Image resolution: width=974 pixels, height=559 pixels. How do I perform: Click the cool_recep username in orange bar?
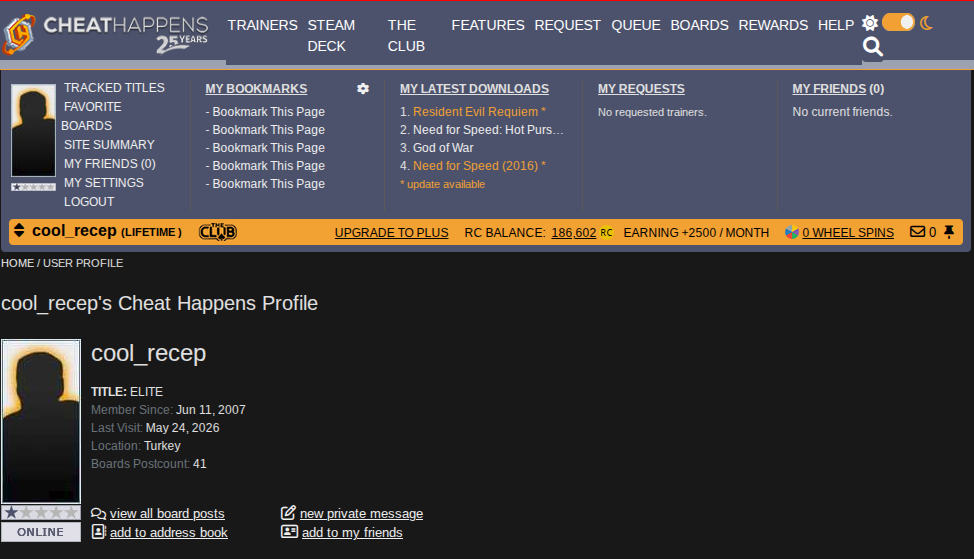(74, 231)
